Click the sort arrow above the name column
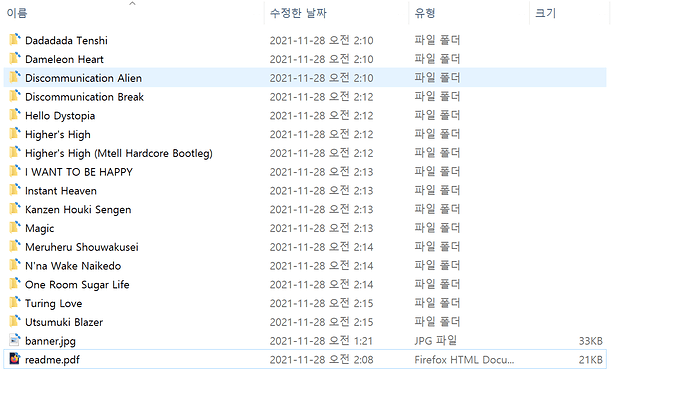 click(x=132, y=4)
